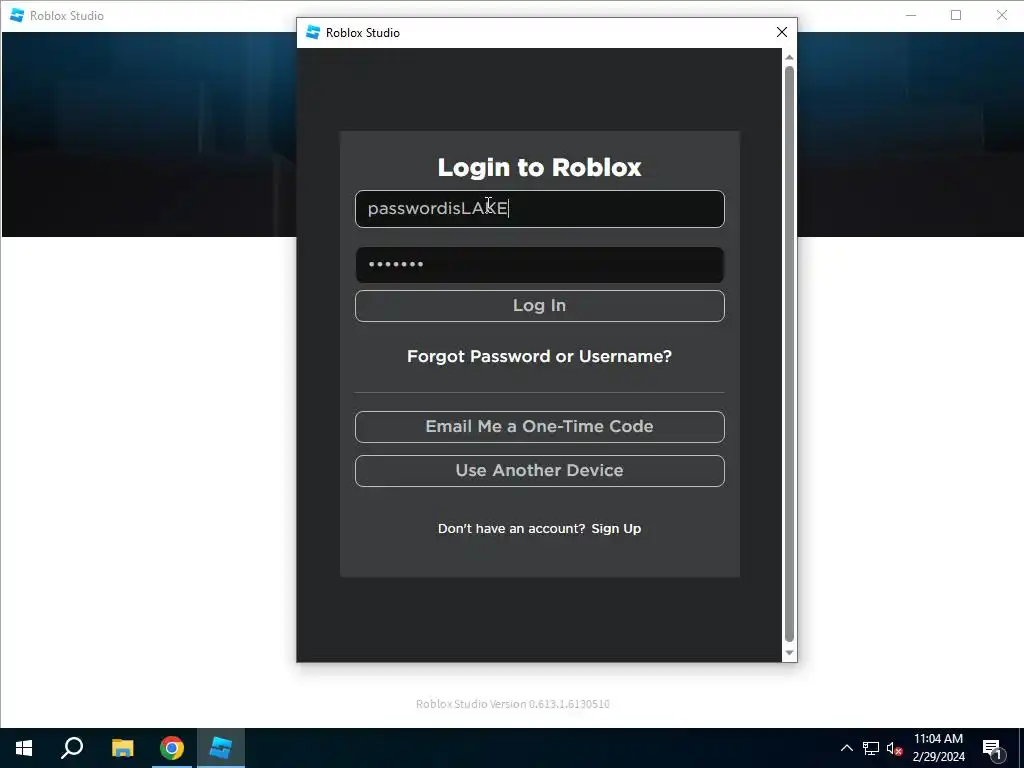1024x768 pixels.
Task: Select Roblox Studio taskbar icon
Action: coord(221,748)
